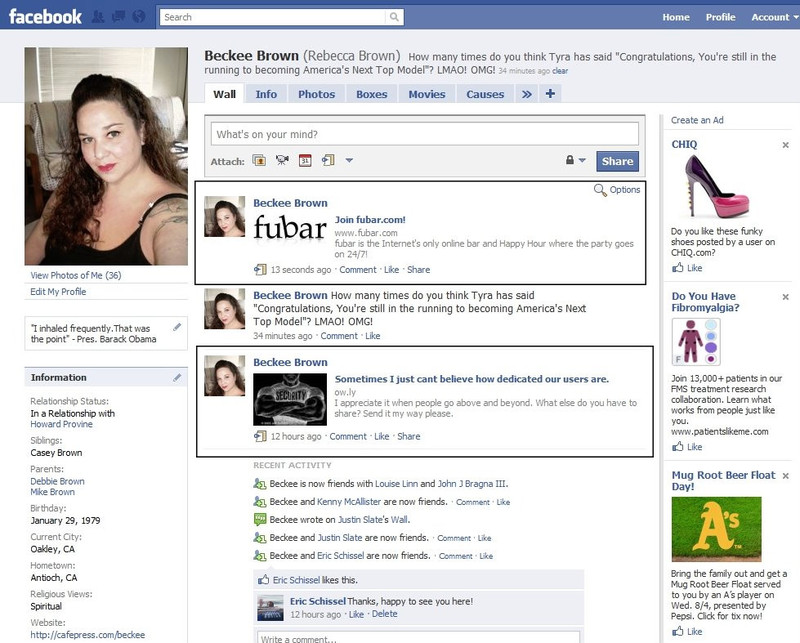The image size is (800, 643).
Task: Share the fubar post
Action: pyautogui.click(x=418, y=270)
